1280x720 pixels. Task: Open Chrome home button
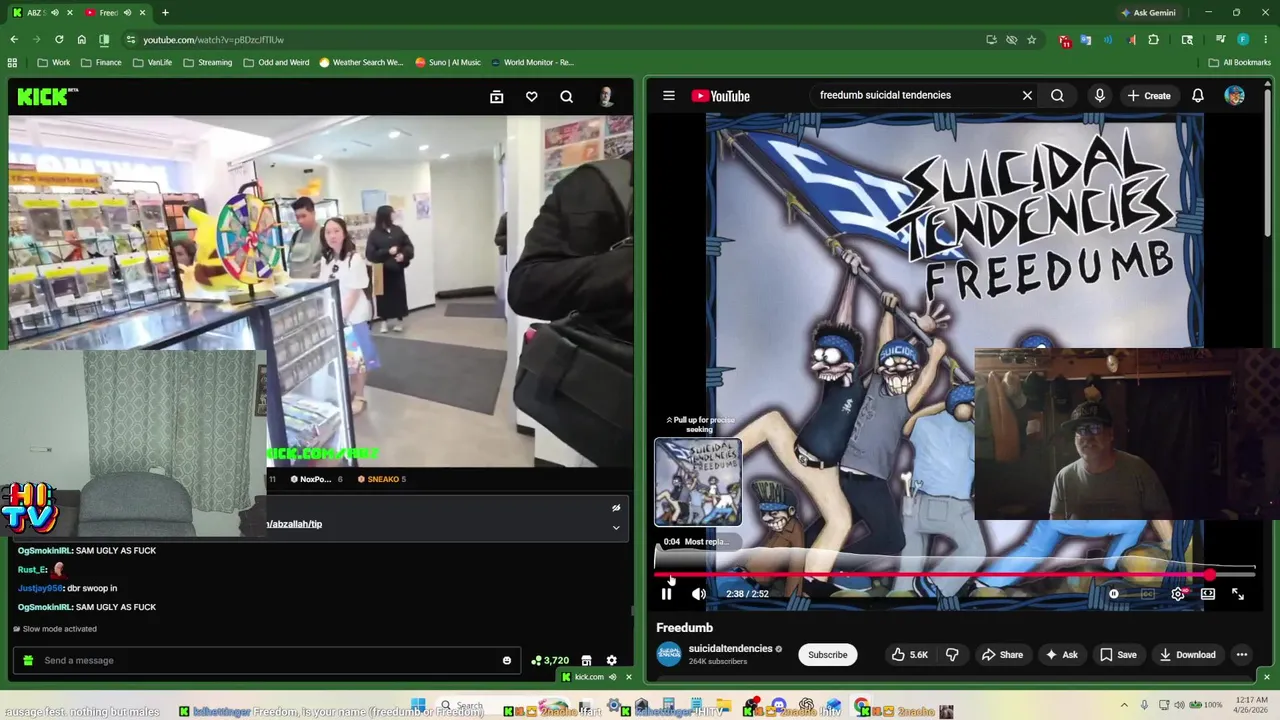(81, 40)
